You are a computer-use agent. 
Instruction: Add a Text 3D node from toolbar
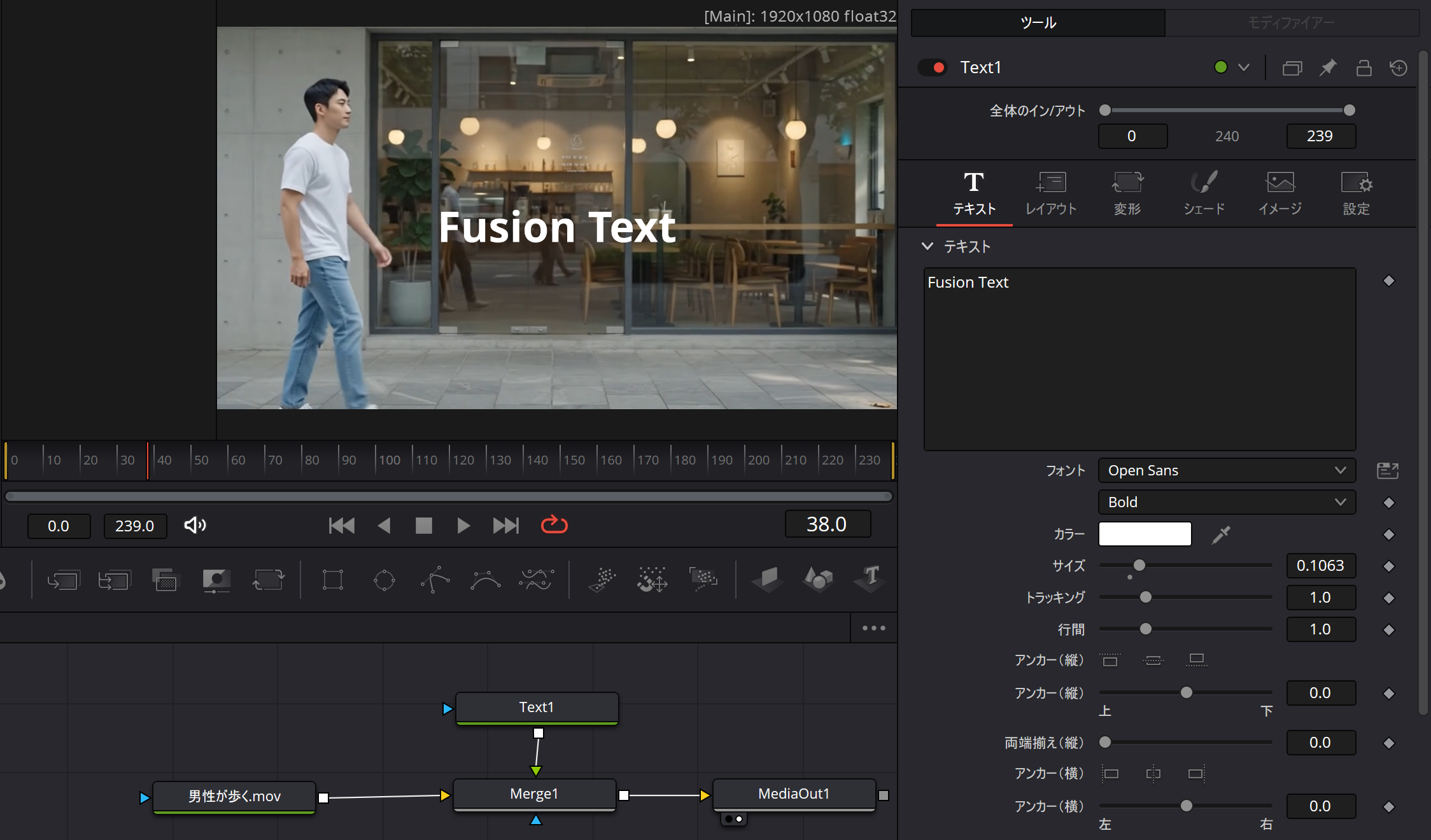870,580
